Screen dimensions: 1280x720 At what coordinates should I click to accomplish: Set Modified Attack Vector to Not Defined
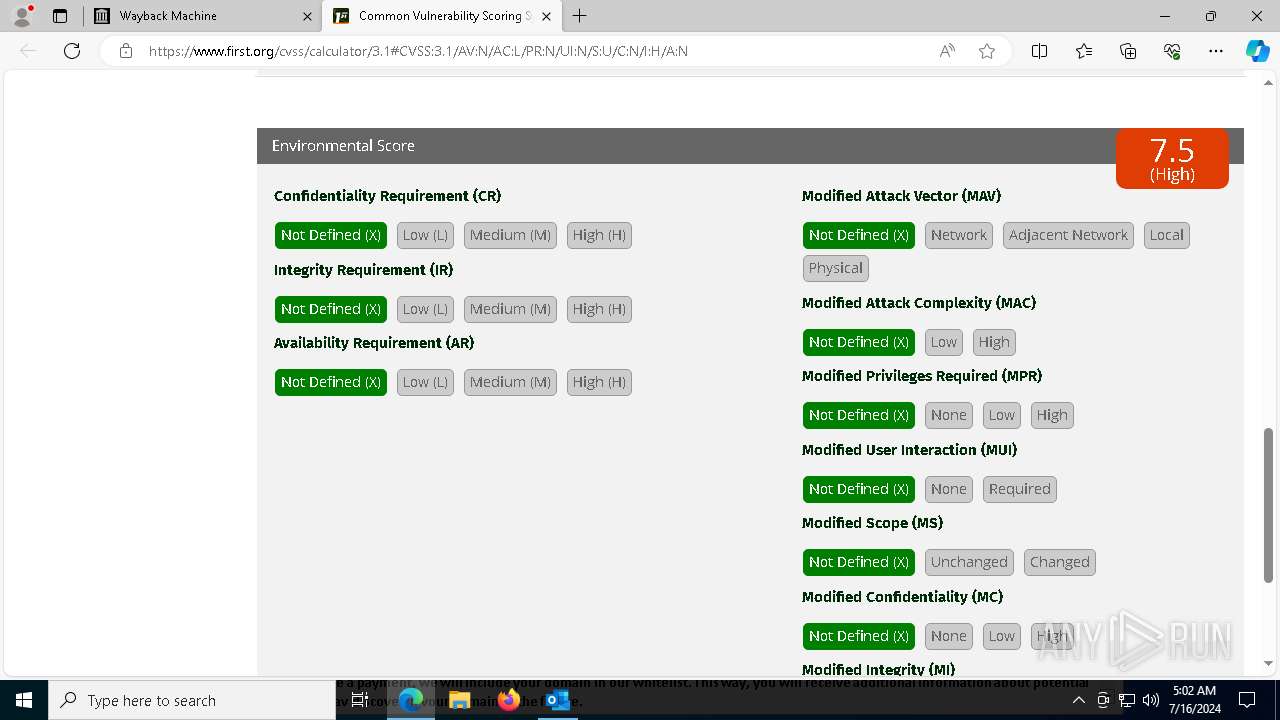859,235
